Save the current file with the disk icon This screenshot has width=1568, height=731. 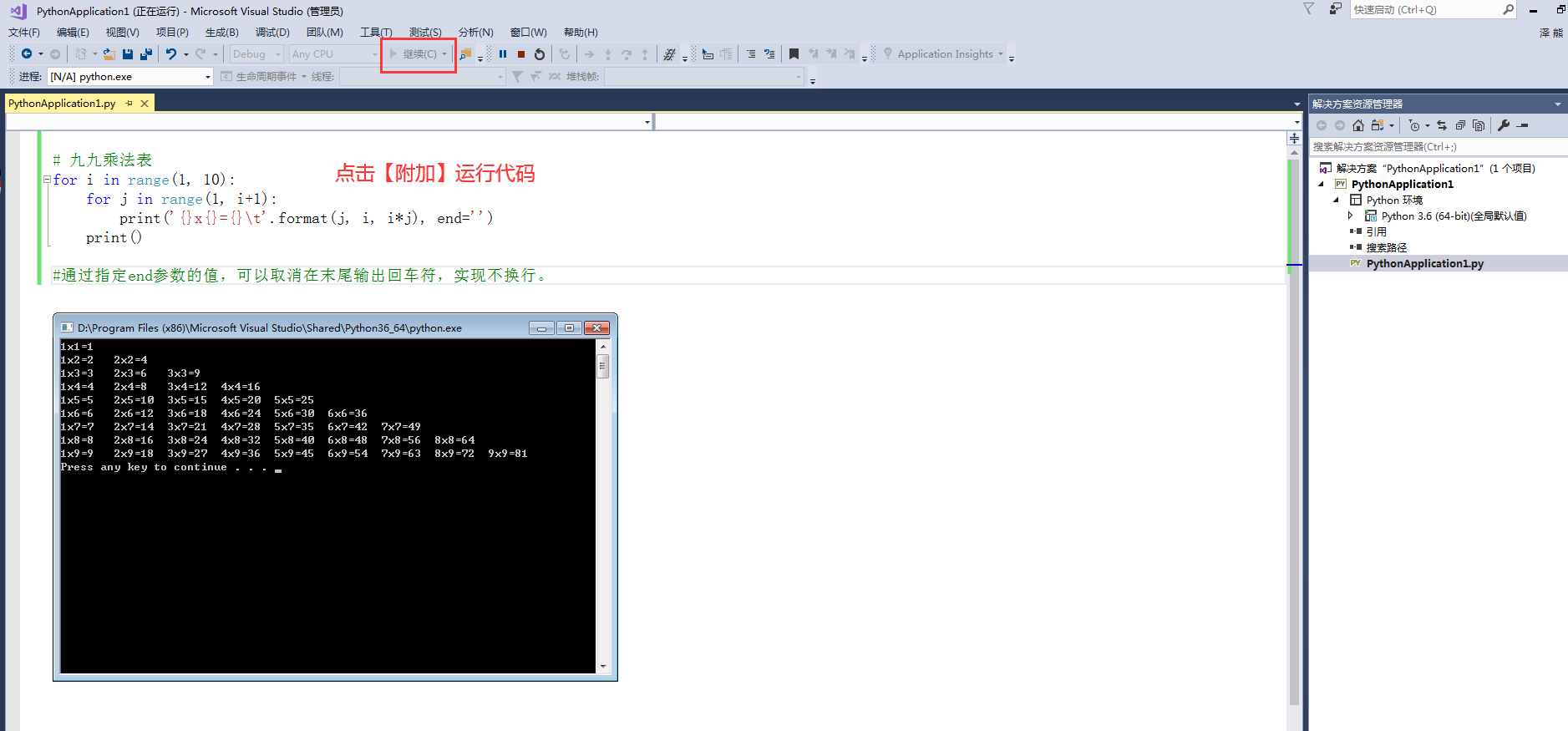pyautogui.click(x=128, y=54)
